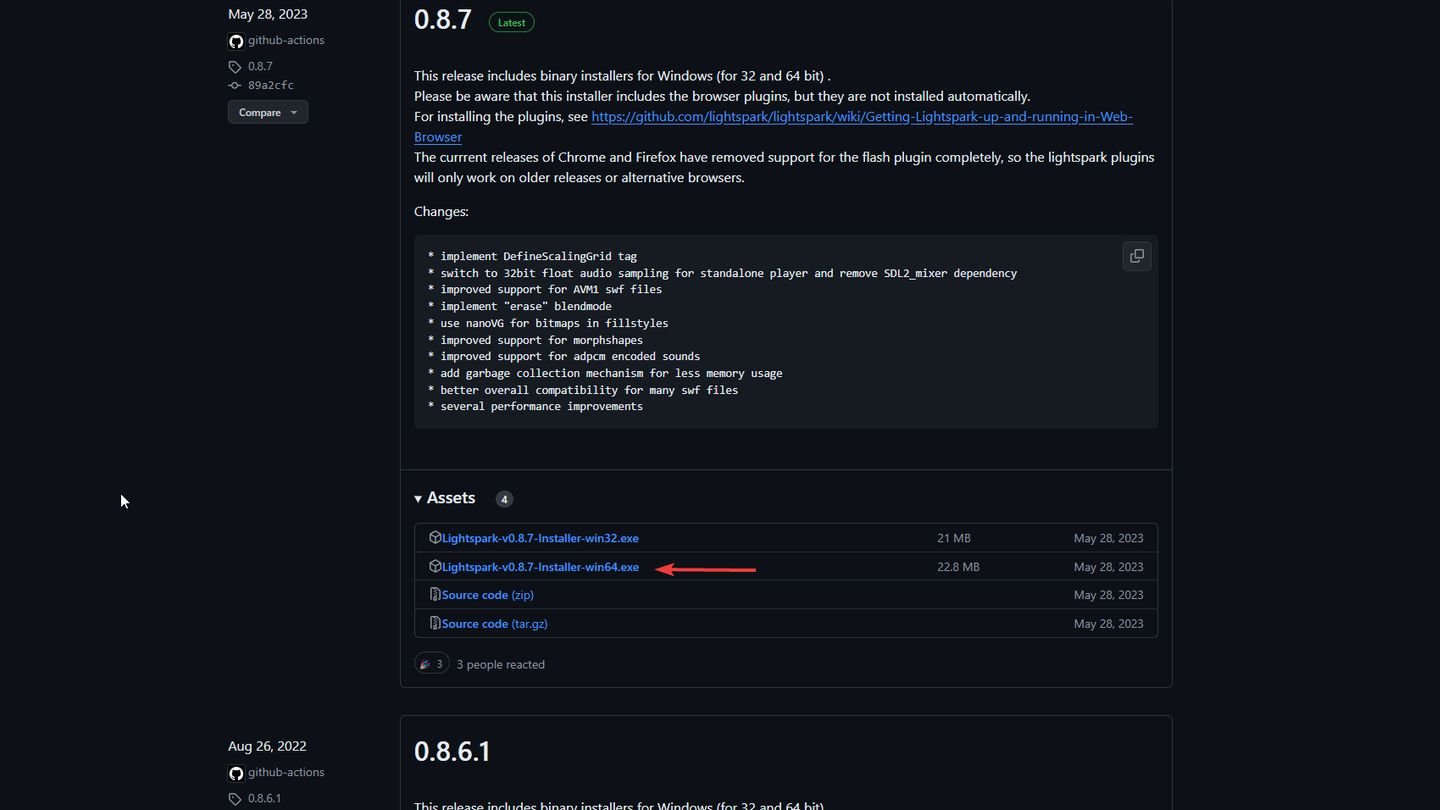Click 'several performance improvements' changelog line
This screenshot has height=810, width=1440.
(x=535, y=406)
